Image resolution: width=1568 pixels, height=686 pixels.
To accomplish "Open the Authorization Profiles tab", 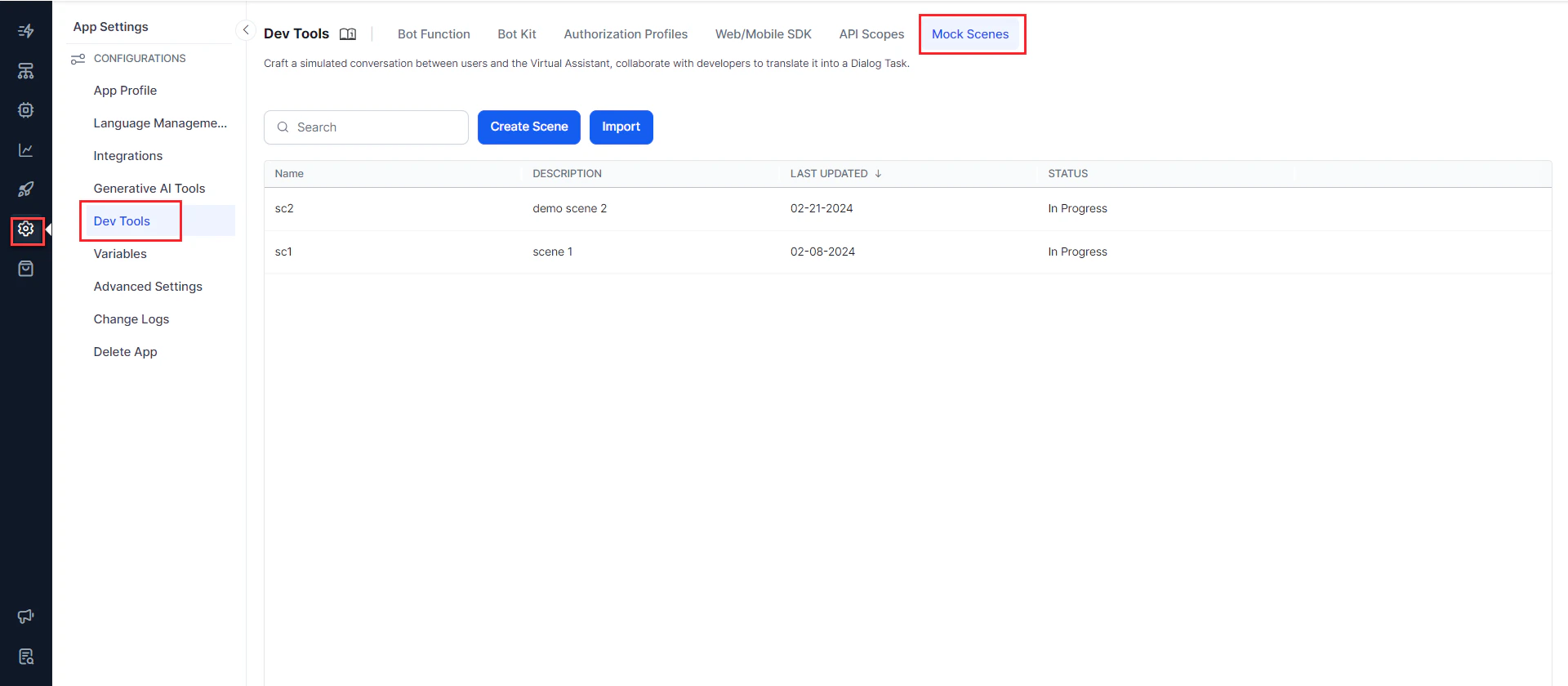I will tap(626, 34).
